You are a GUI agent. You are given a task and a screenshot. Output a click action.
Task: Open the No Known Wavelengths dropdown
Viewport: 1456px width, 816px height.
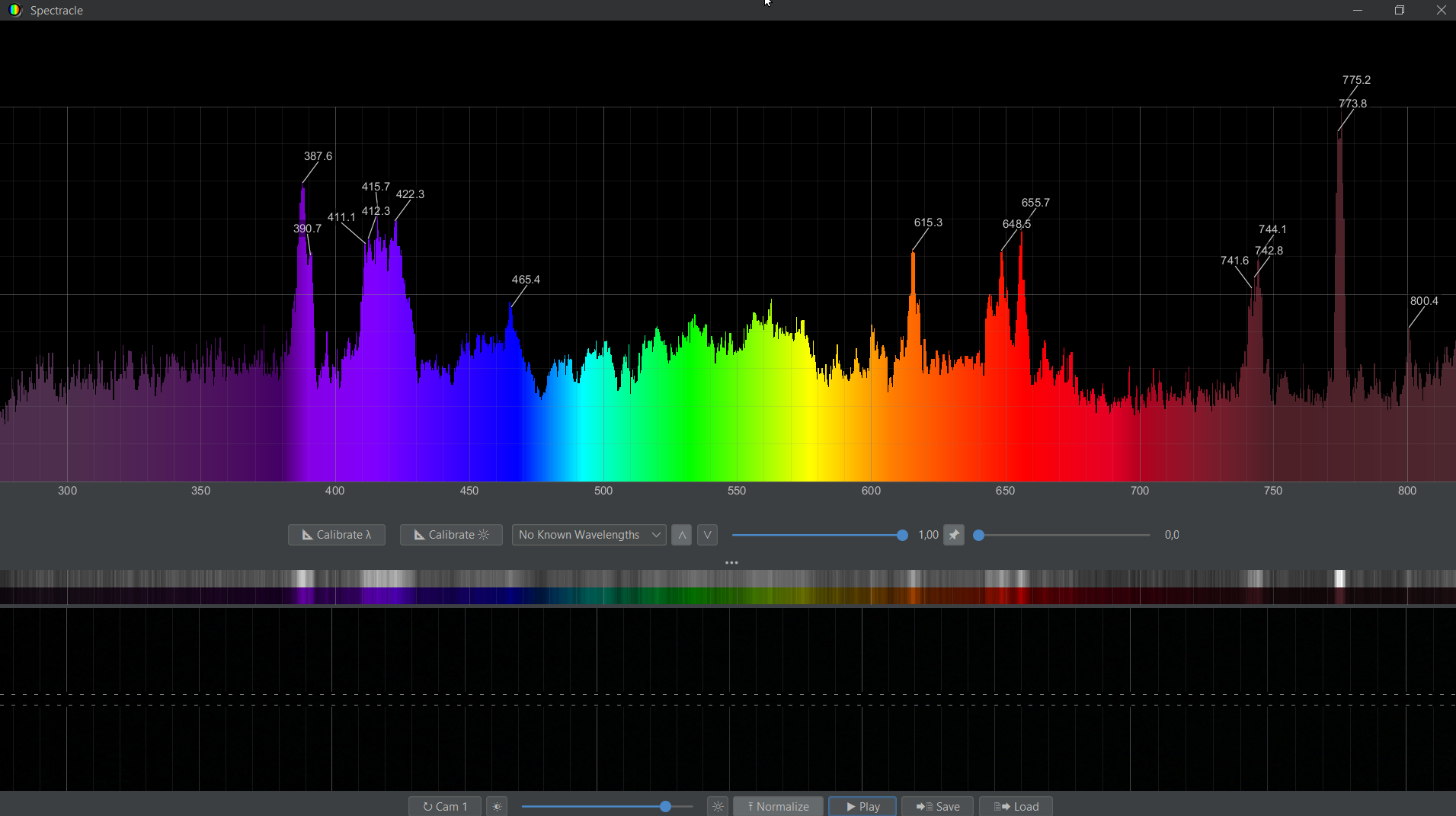(x=589, y=535)
